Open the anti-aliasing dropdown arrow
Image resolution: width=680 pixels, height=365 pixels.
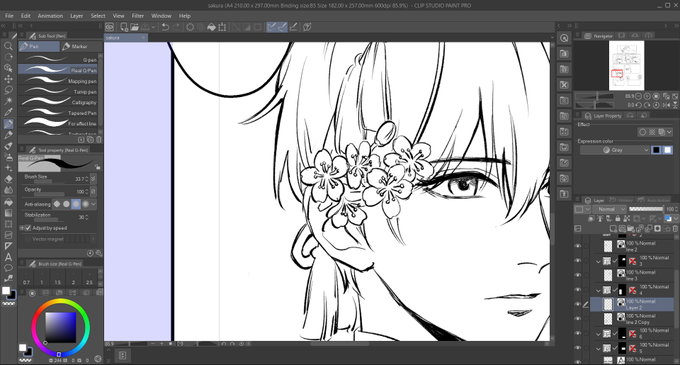93,204
